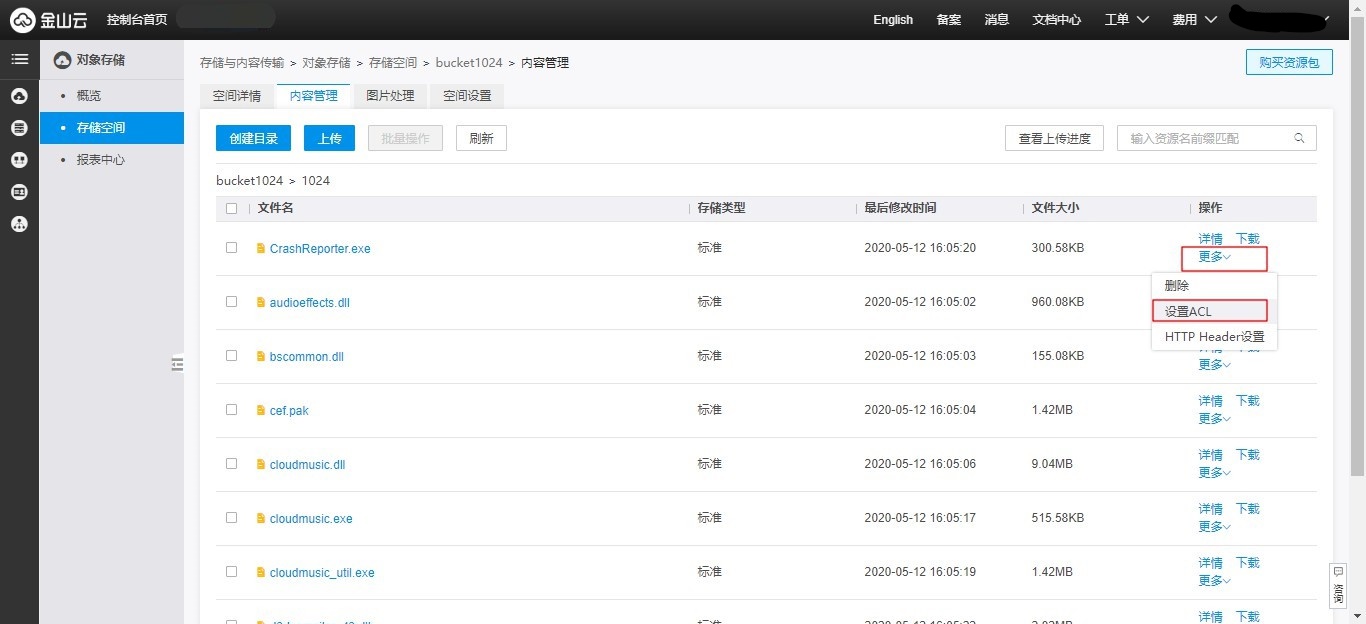Click 查看上传进度 button
This screenshot has height=624, width=1366.
tap(1054, 138)
